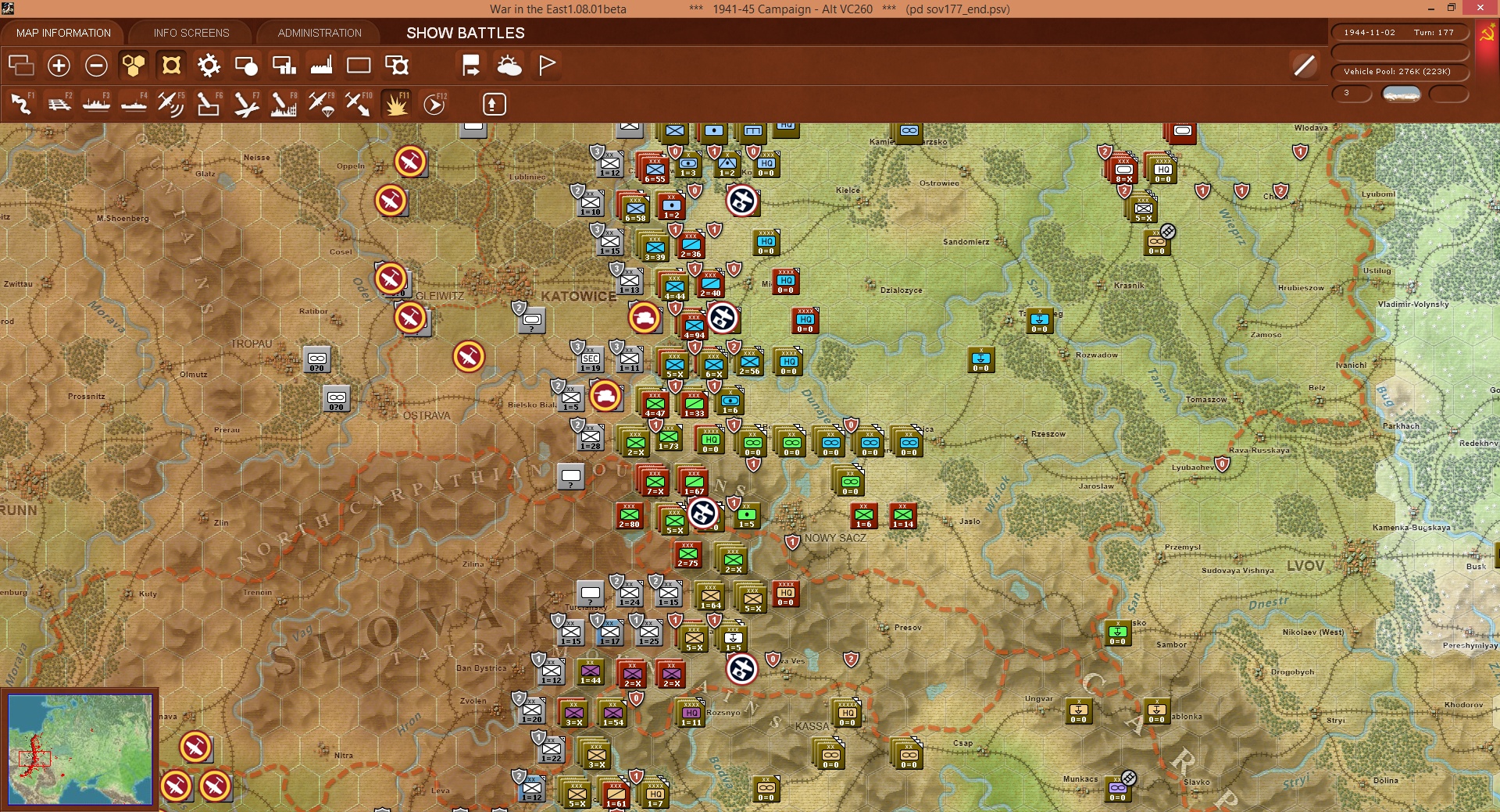The height and width of the screenshot is (812, 1500).
Task: Click the air battle marker near Ratibor
Action: (409, 318)
